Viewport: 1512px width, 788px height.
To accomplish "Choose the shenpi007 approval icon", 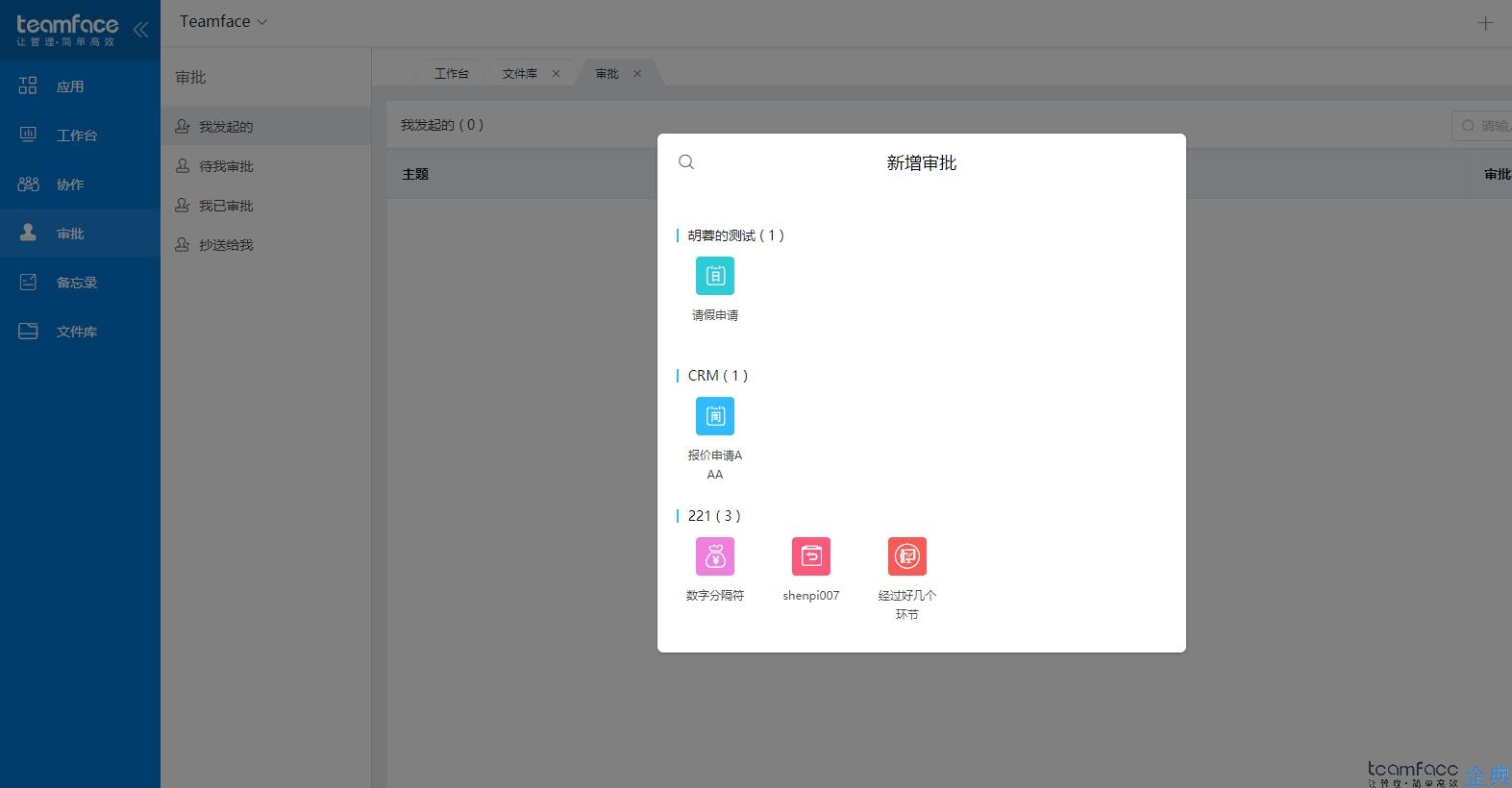I will pyautogui.click(x=810, y=557).
